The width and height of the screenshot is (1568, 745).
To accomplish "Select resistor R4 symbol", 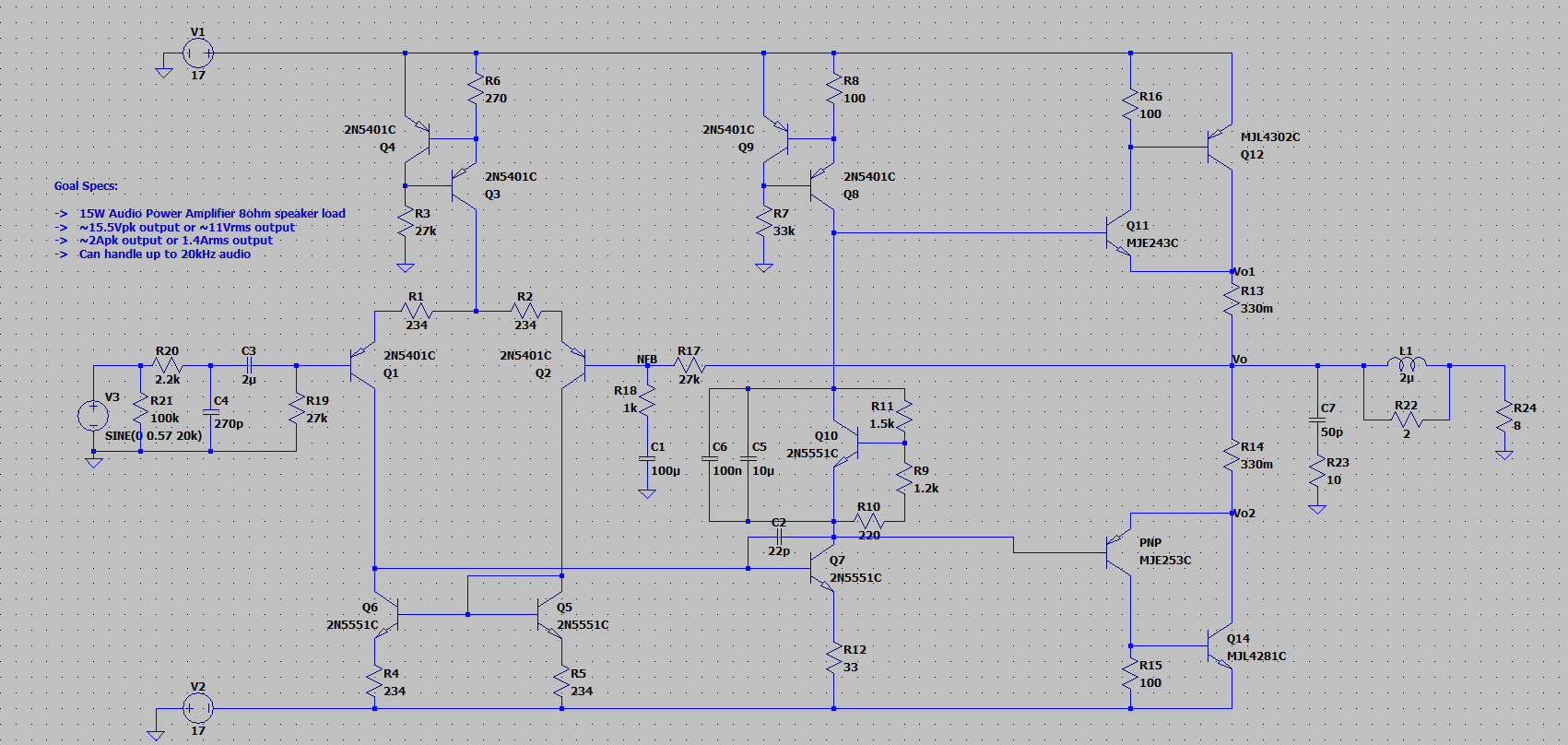I will tap(375, 682).
